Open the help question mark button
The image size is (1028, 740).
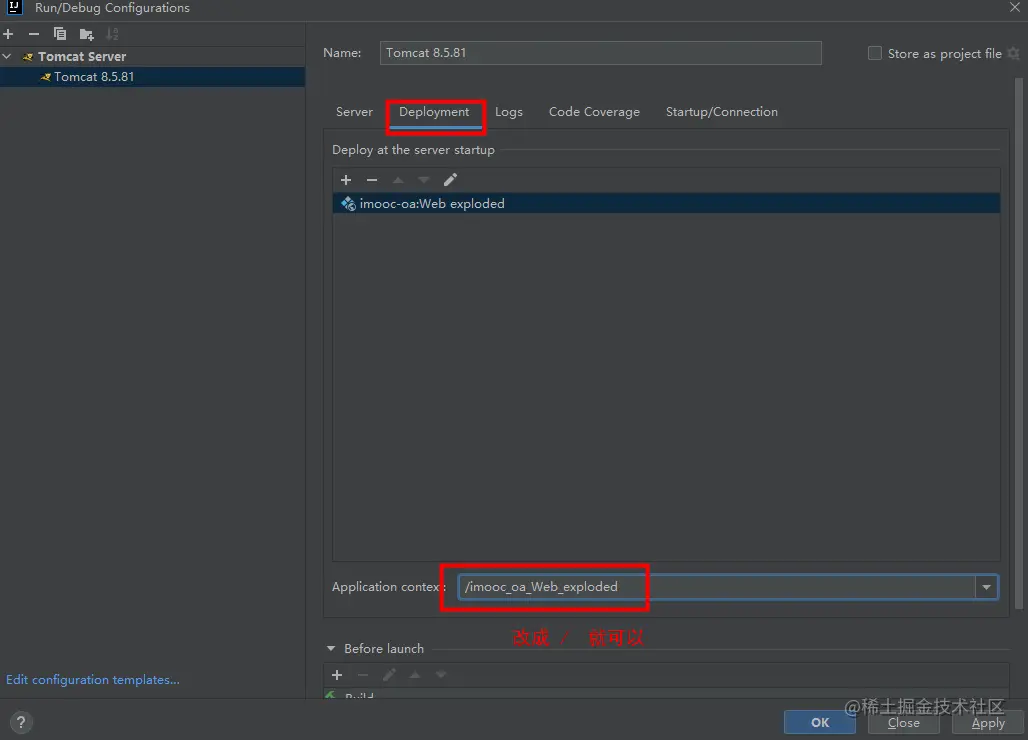pos(21,722)
